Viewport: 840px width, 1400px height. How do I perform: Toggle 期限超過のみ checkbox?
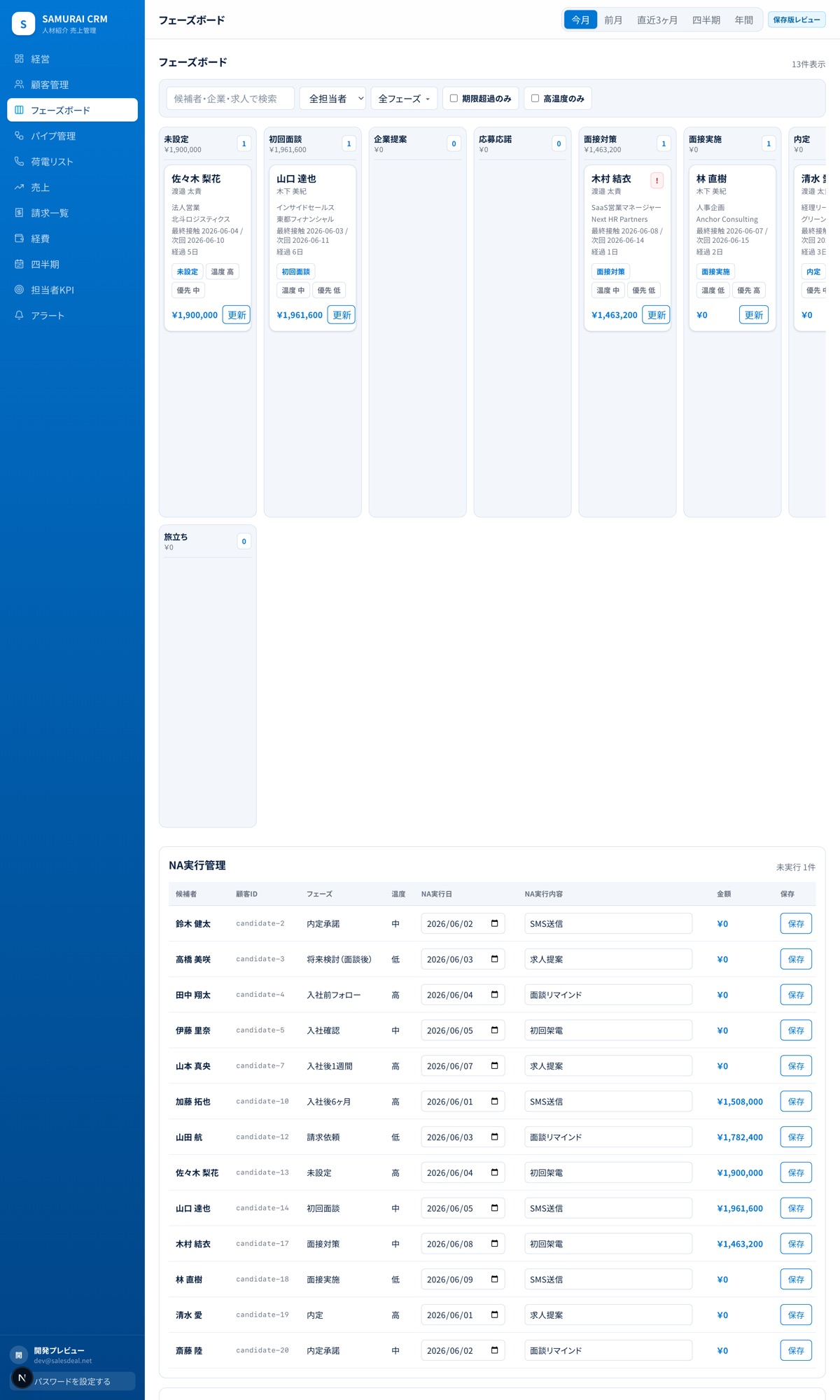454,98
